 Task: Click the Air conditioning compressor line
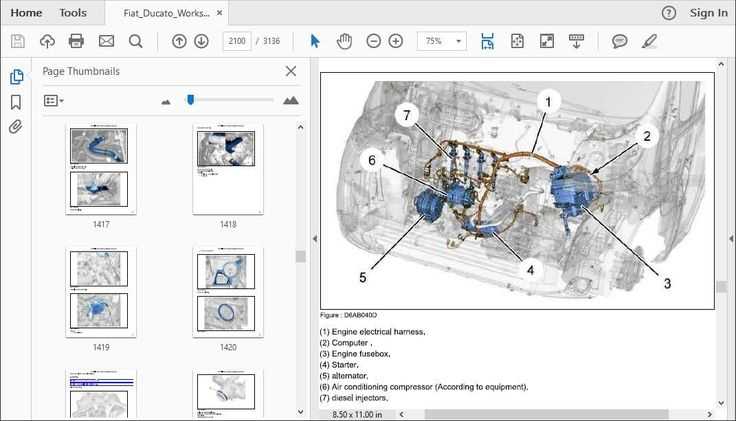pos(424,387)
